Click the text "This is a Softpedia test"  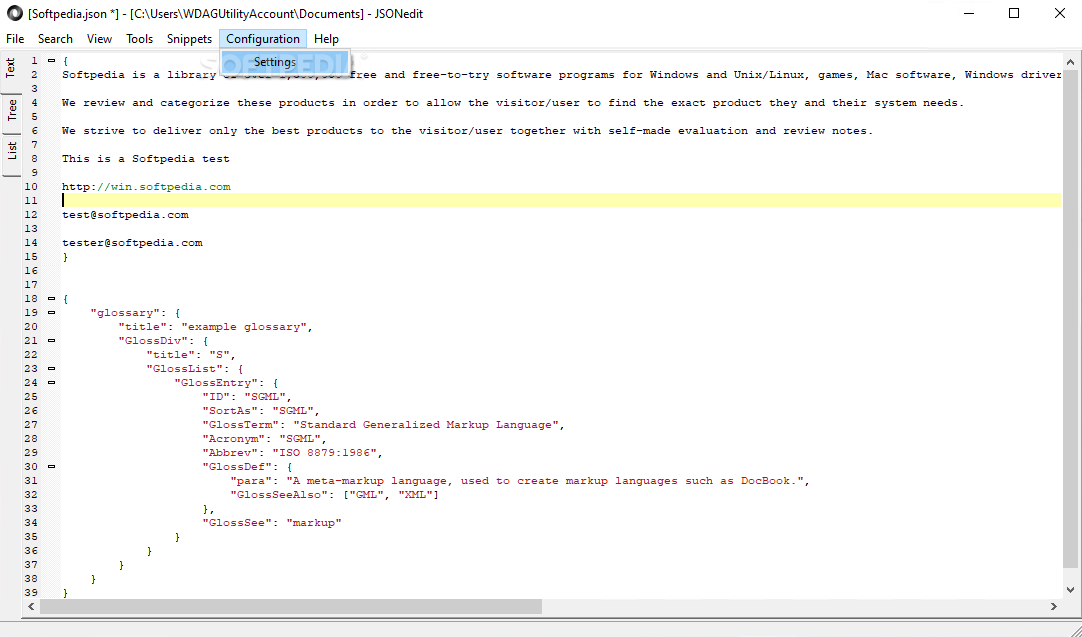146,159
